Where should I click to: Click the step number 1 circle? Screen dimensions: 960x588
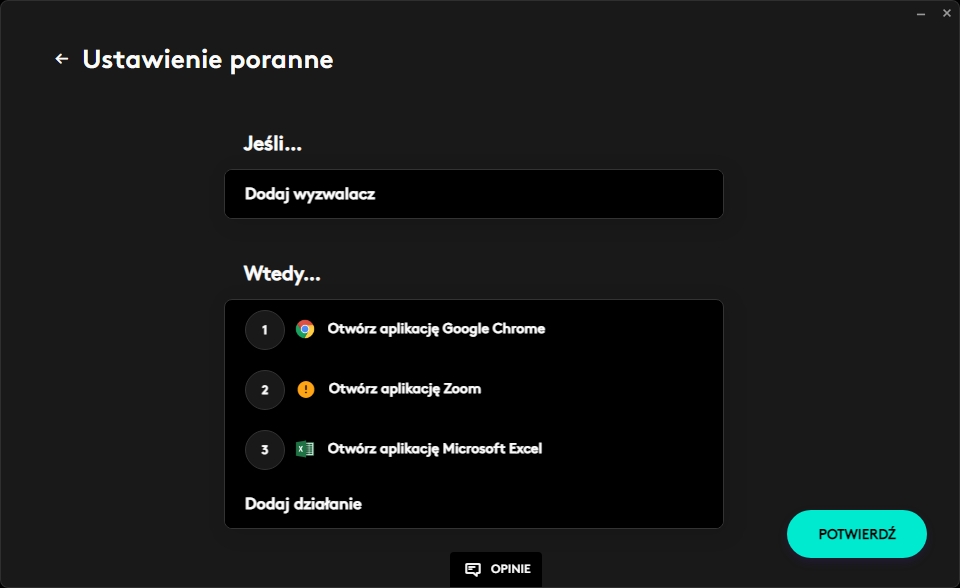click(x=265, y=330)
